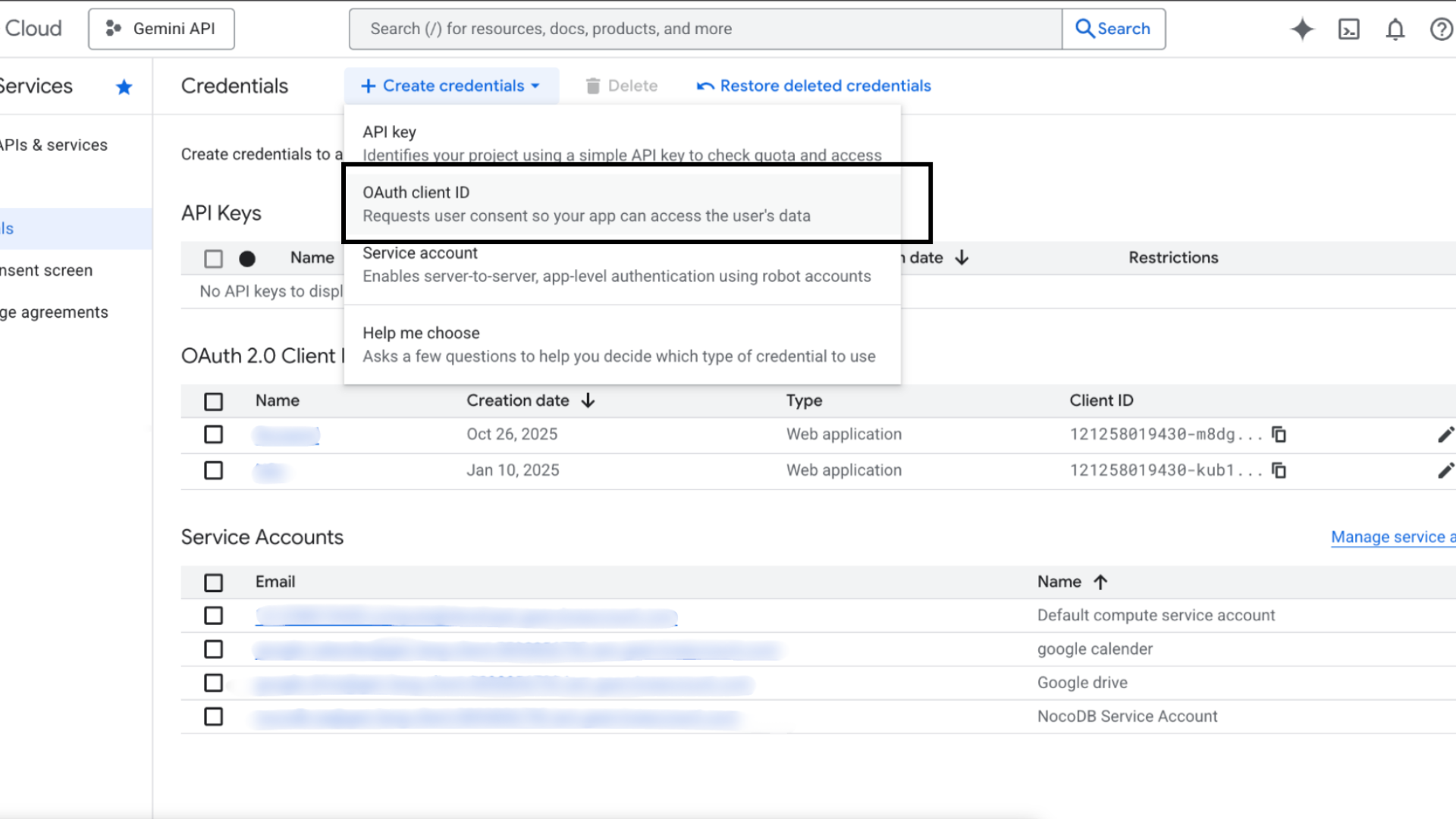
Task: Check the Jan 10 OAuth client row checkbox
Action: (x=213, y=470)
